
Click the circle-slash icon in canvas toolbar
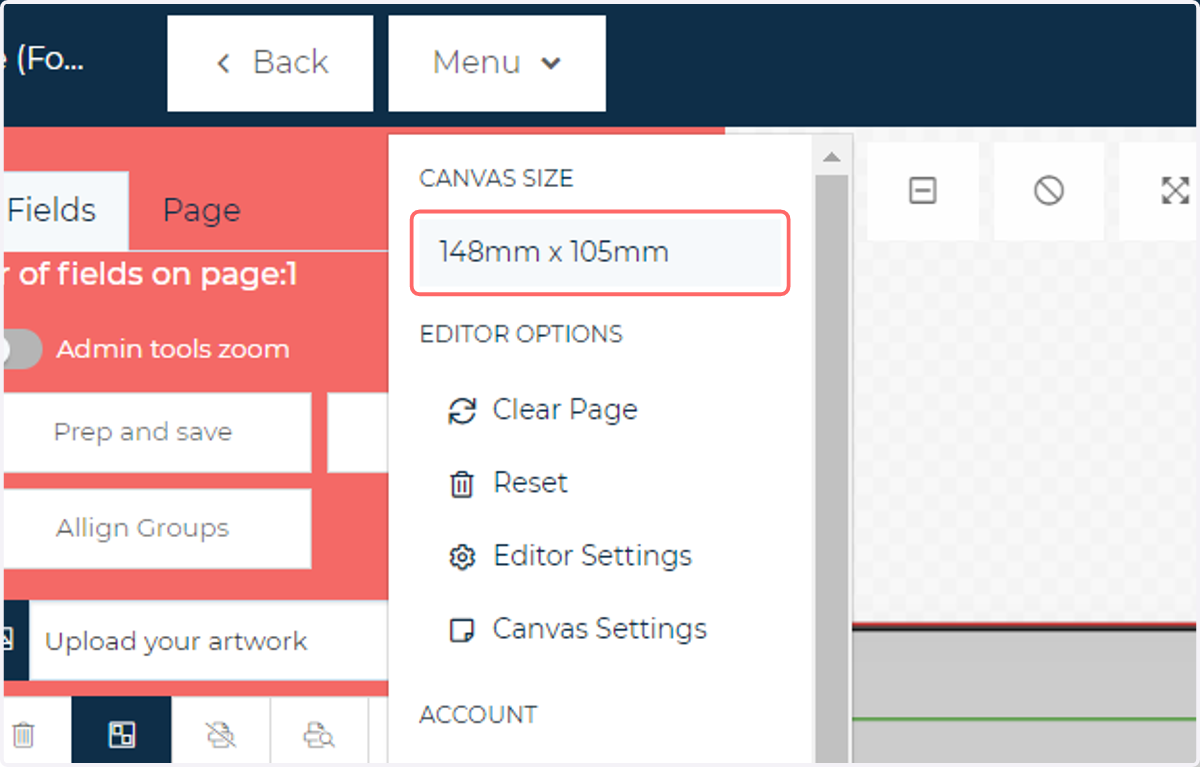click(1049, 190)
